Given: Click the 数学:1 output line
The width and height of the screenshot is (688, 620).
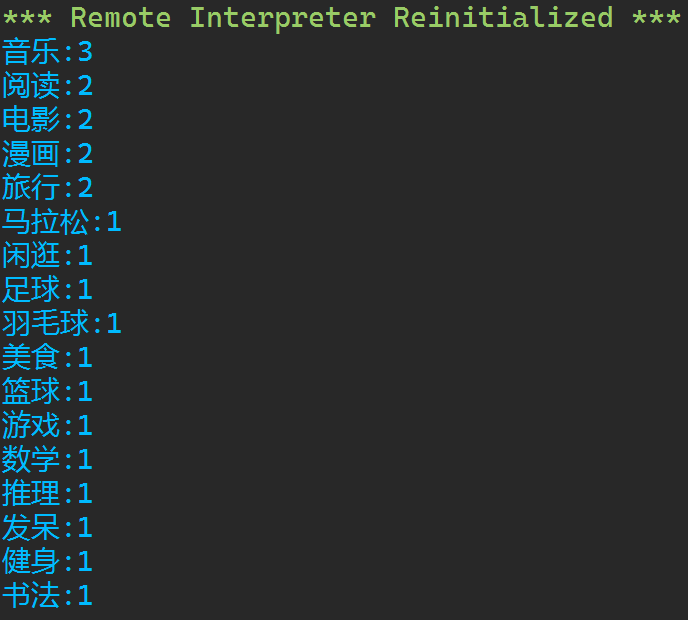Looking at the screenshot, I should tap(47, 460).
